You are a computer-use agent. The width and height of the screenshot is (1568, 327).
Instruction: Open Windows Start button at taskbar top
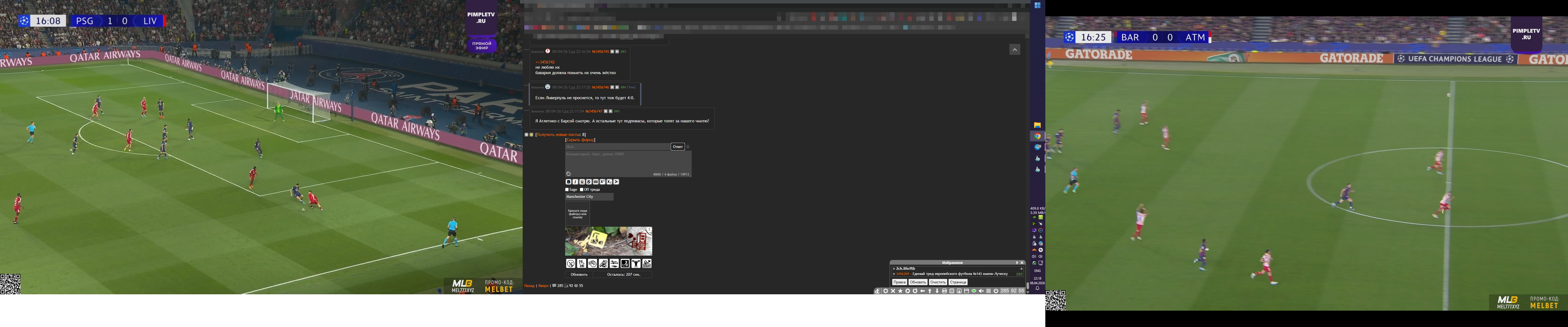(x=1037, y=5)
